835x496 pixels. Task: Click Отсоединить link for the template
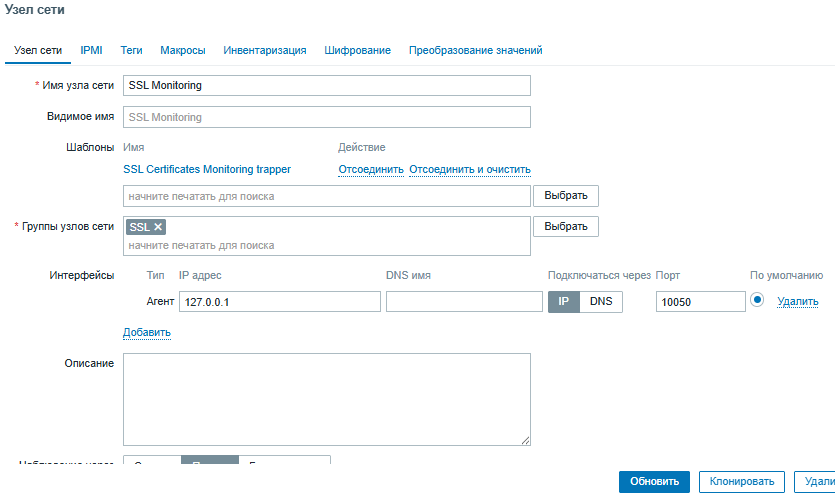pos(371,169)
